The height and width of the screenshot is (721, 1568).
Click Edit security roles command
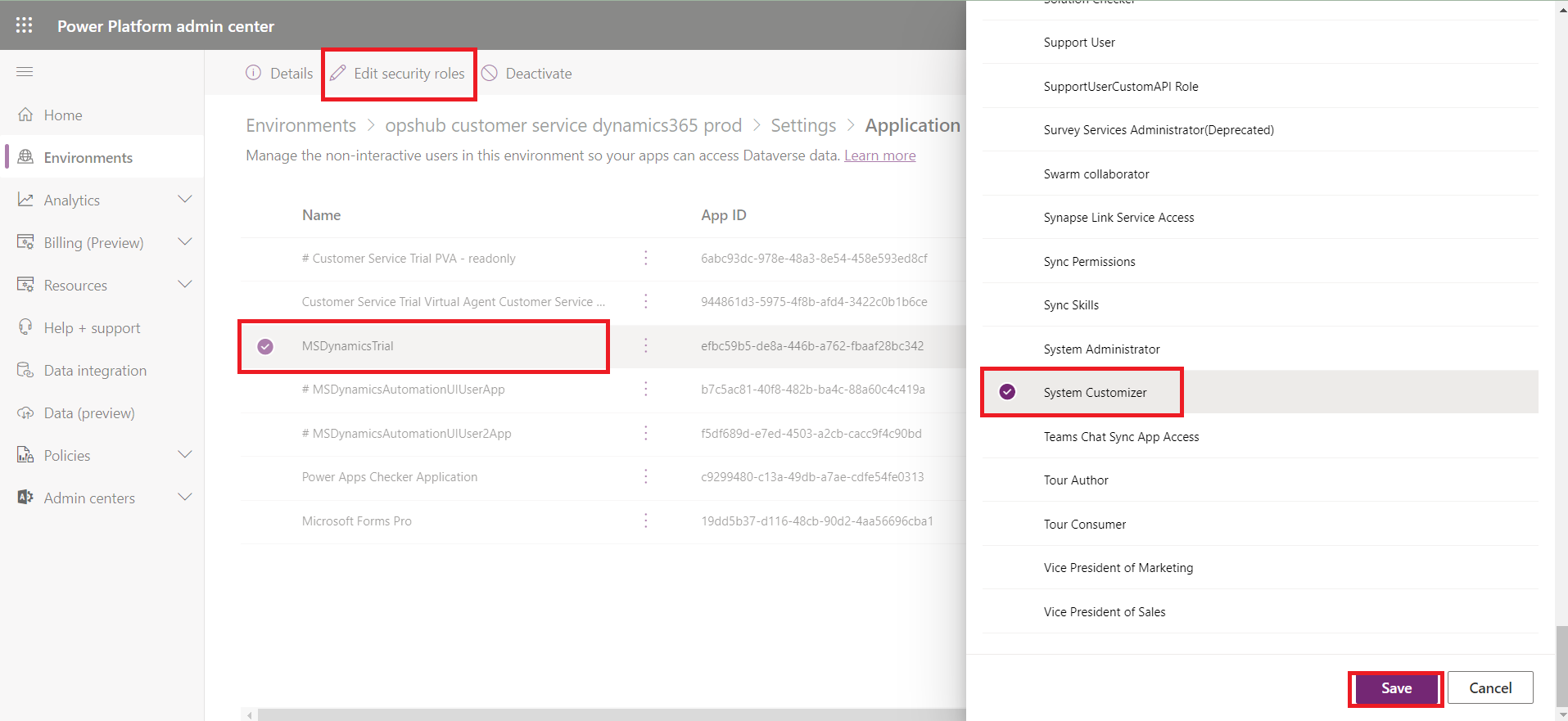[399, 74]
